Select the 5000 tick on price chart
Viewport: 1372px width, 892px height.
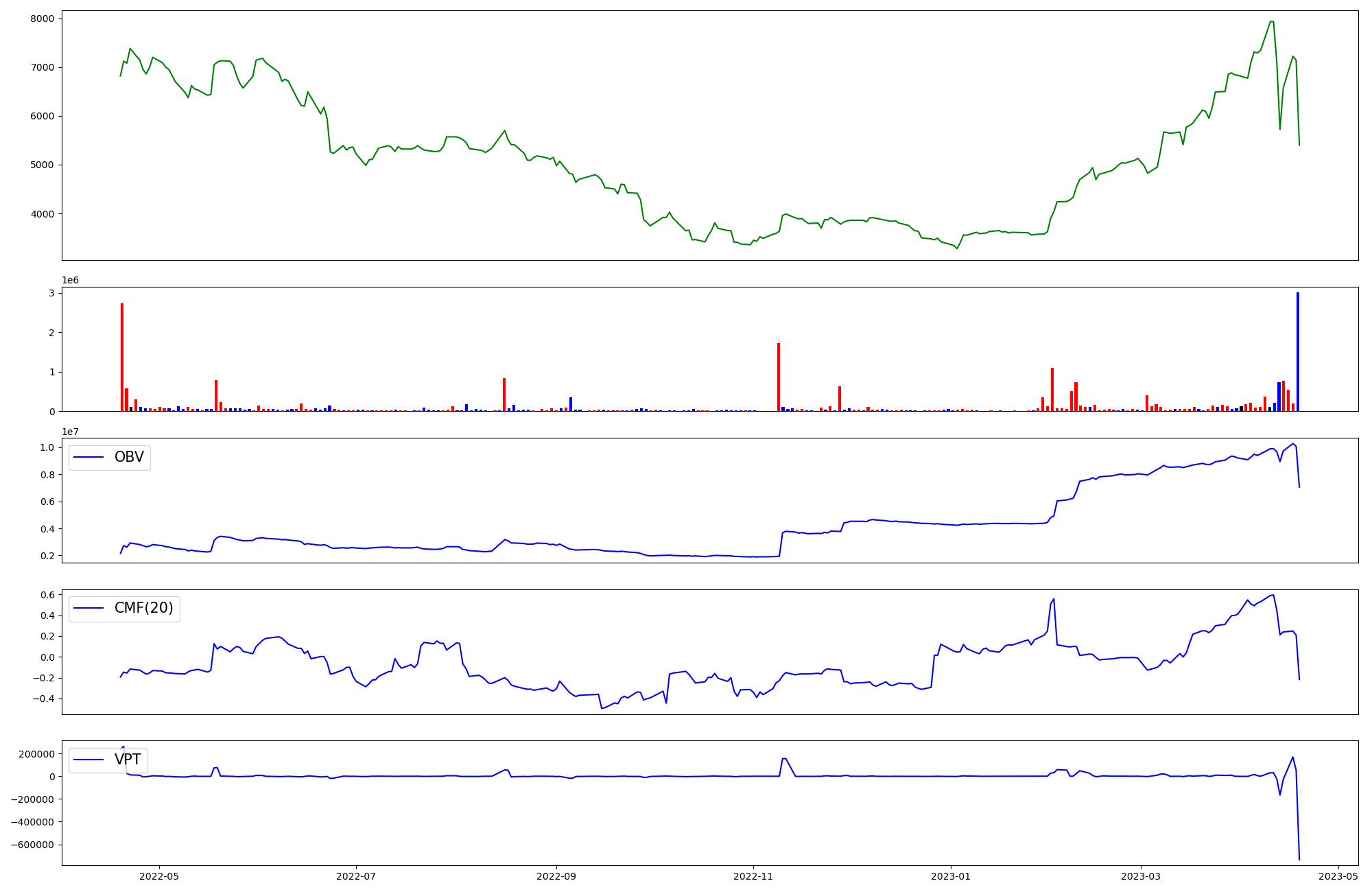(42, 165)
